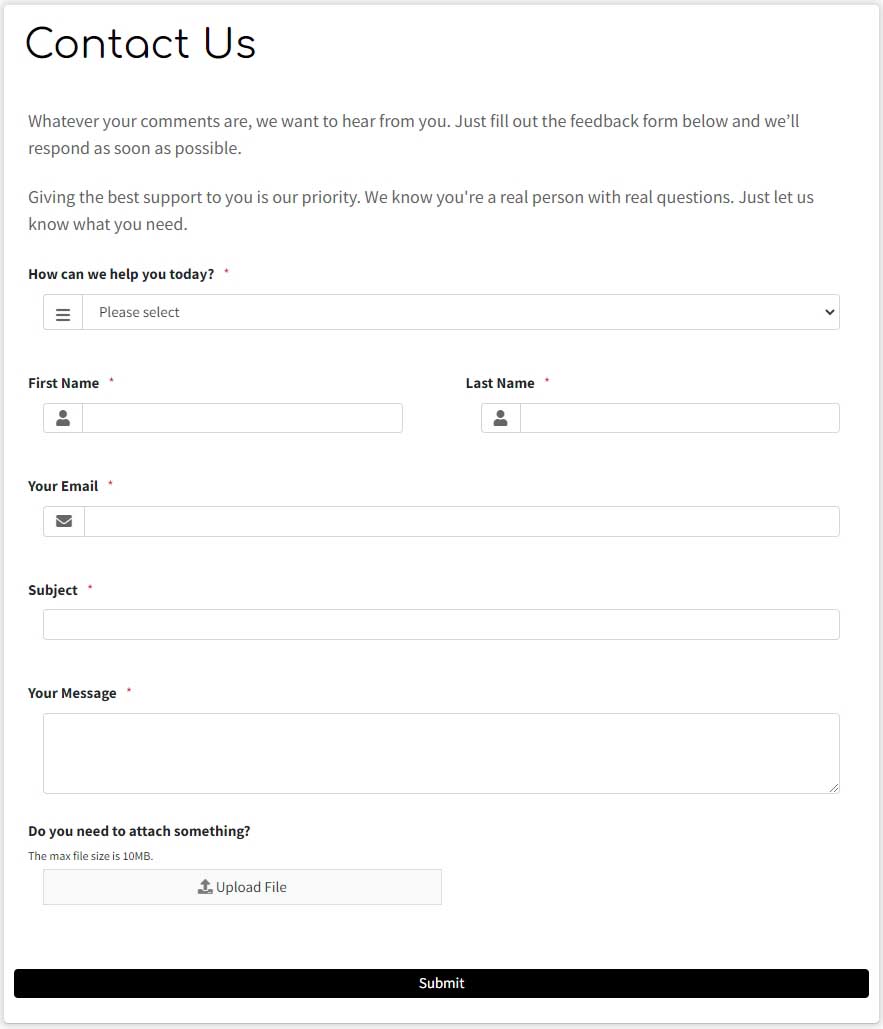Click inside the Your Message text area

click(441, 750)
